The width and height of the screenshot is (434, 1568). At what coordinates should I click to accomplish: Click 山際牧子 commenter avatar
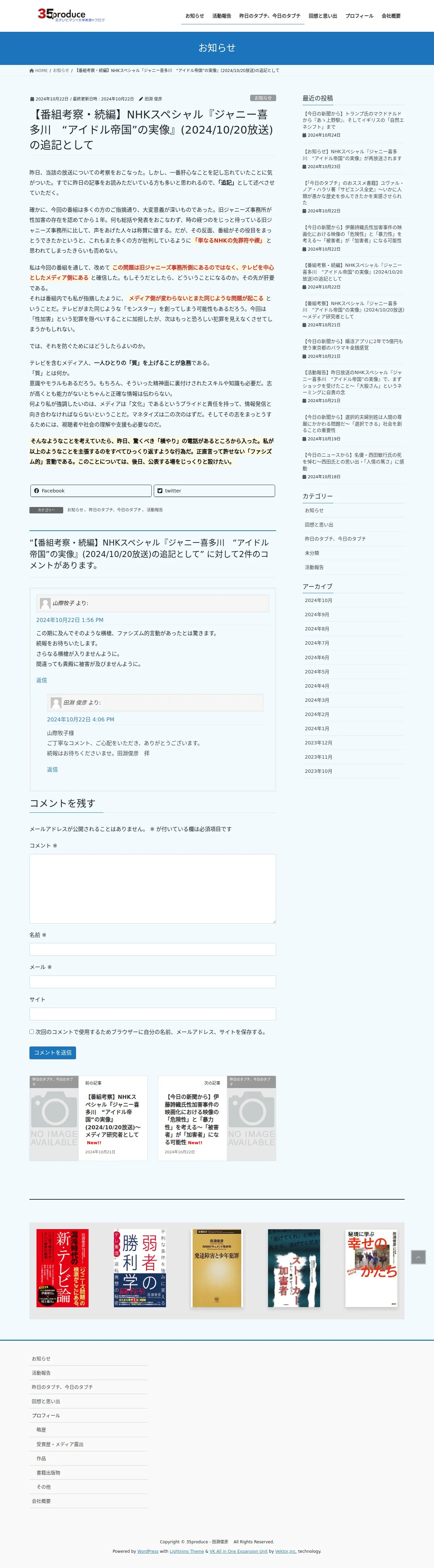click(45, 603)
